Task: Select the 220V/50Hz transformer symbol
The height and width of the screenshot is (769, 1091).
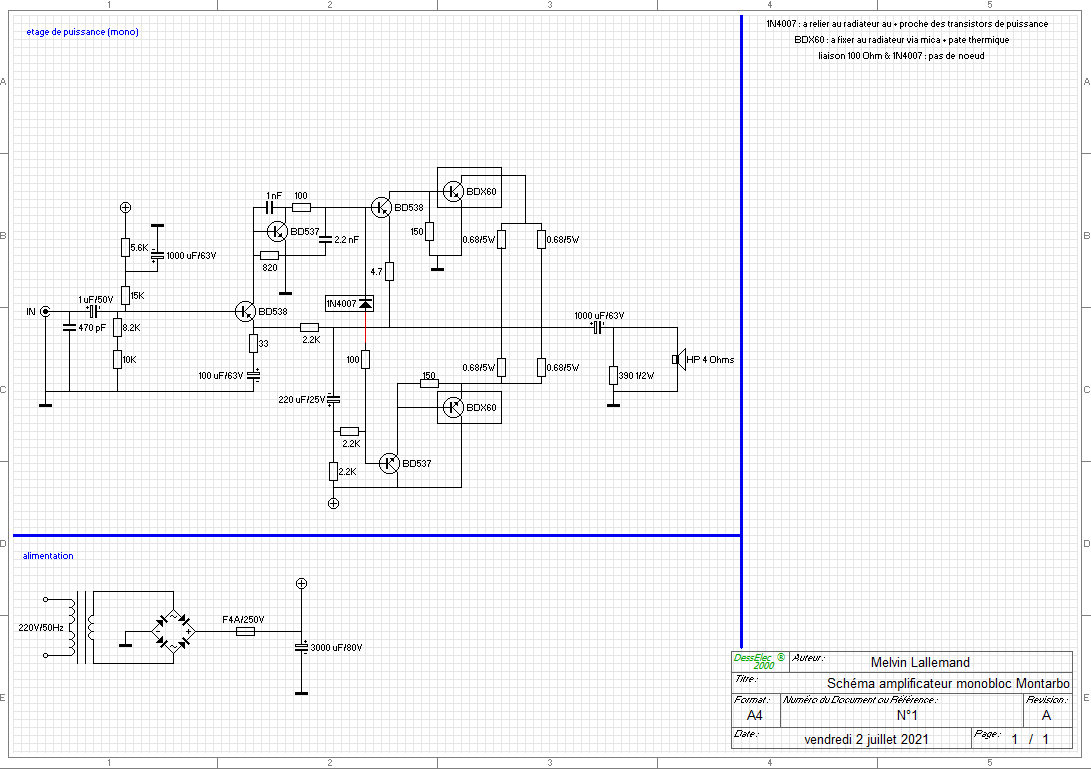Action: (x=80, y=628)
